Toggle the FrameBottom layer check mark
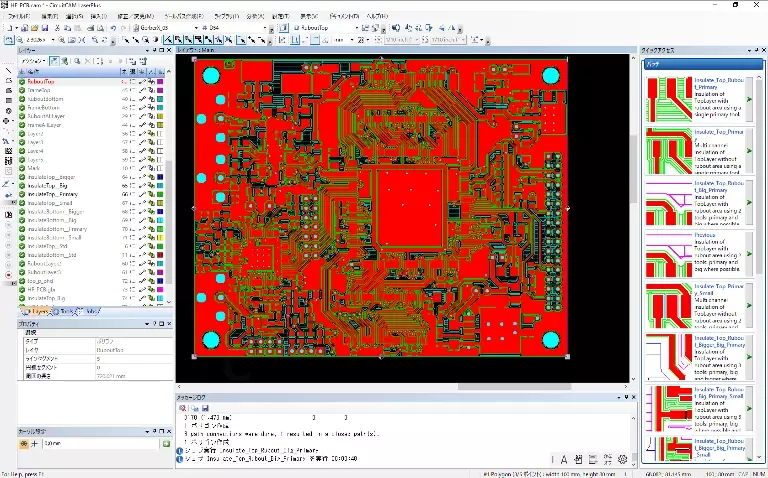The height and width of the screenshot is (478, 768). pos(22,107)
